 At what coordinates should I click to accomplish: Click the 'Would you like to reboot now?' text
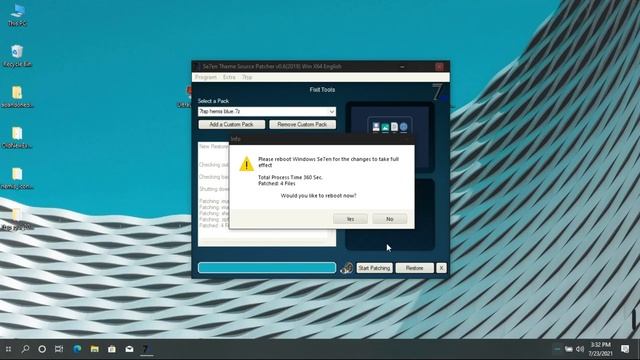[x=318, y=196]
